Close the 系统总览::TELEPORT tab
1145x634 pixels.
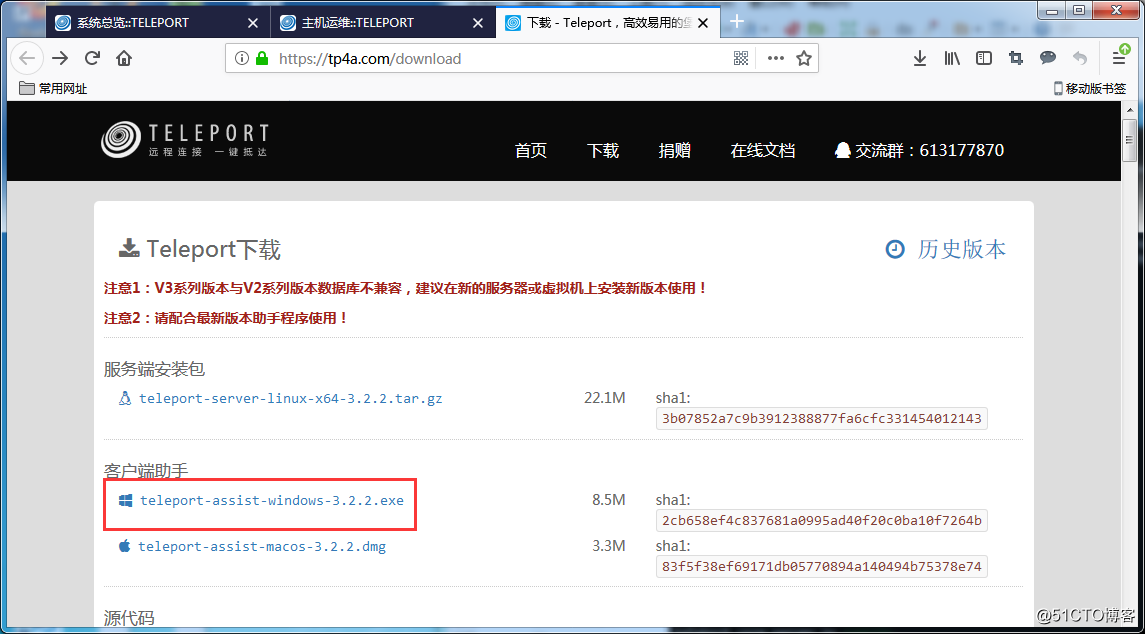pyautogui.click(x=253, y=23)
